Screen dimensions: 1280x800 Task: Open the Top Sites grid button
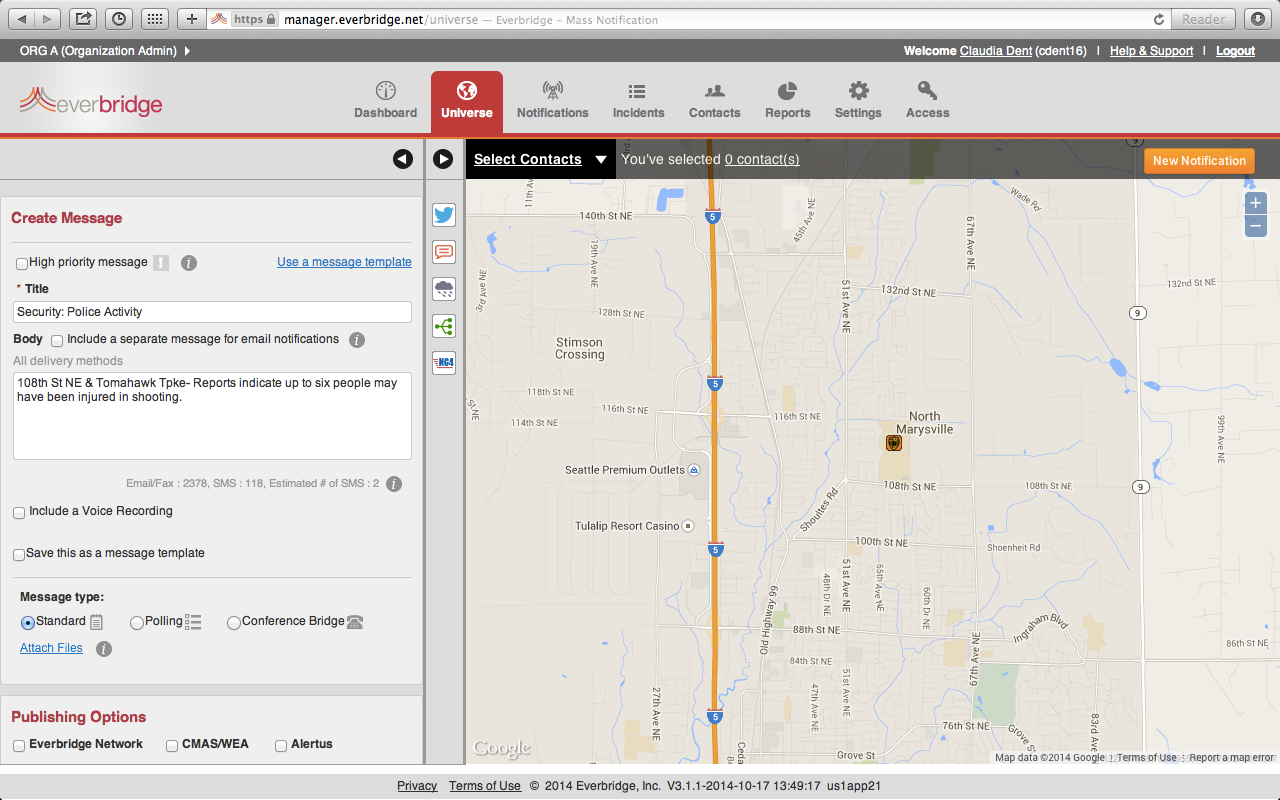click(x=153, y=18)
